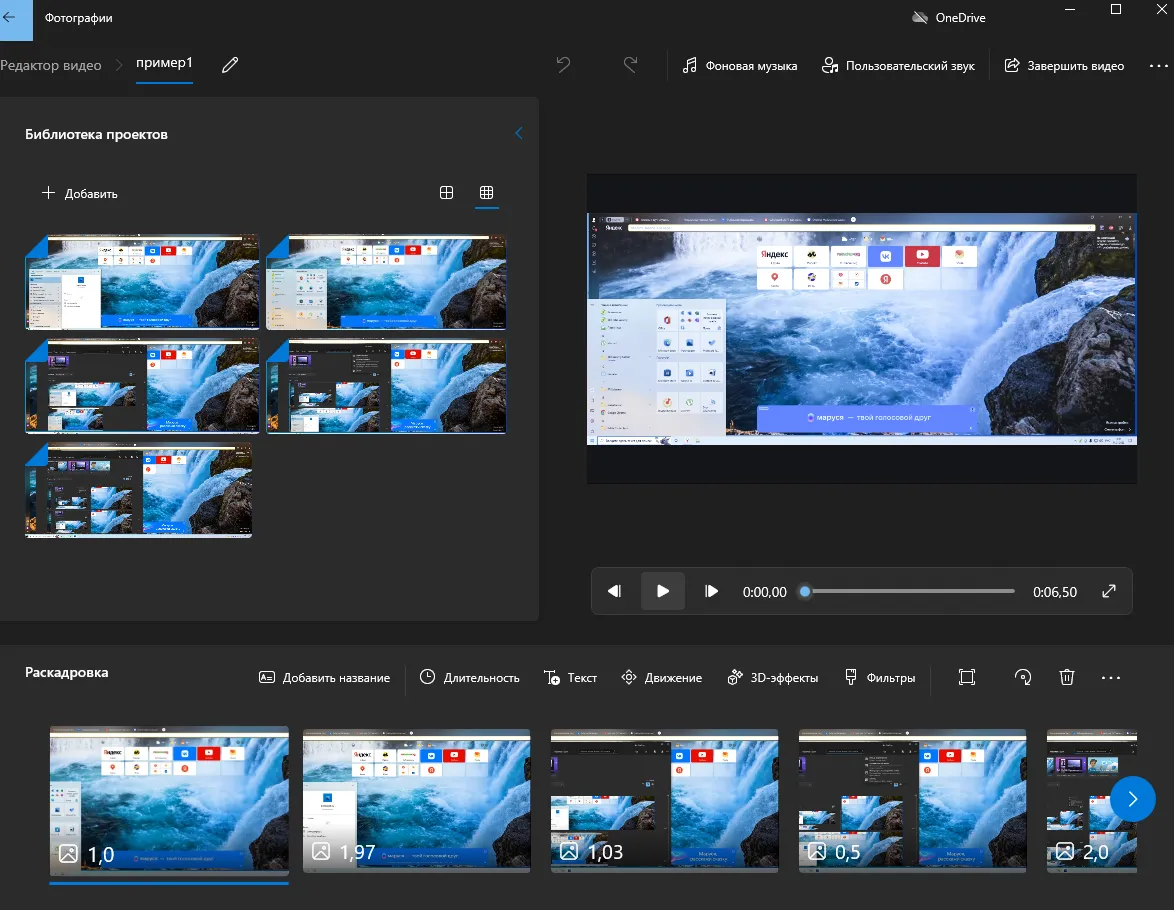Click the preview seek bar handle
The width and height of the screenshot is (1174, 910).
click(x=805, y=591)
